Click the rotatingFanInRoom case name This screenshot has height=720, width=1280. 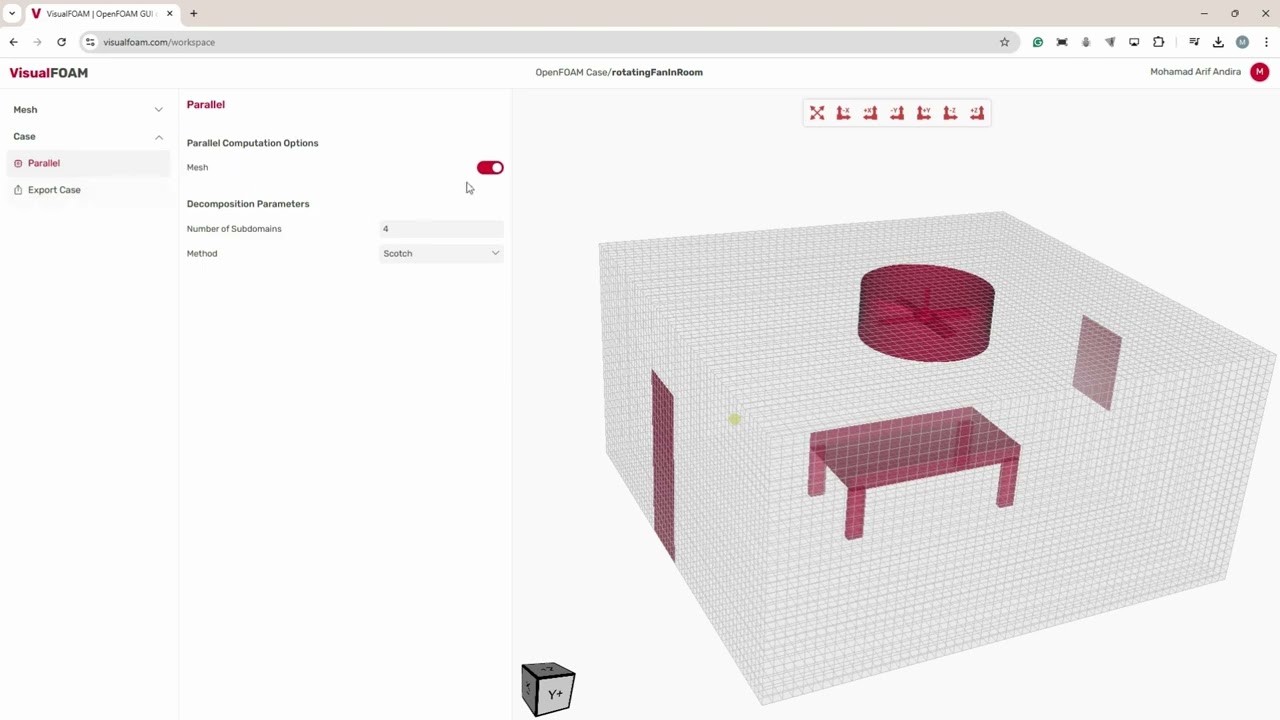(x=657, y=72)
